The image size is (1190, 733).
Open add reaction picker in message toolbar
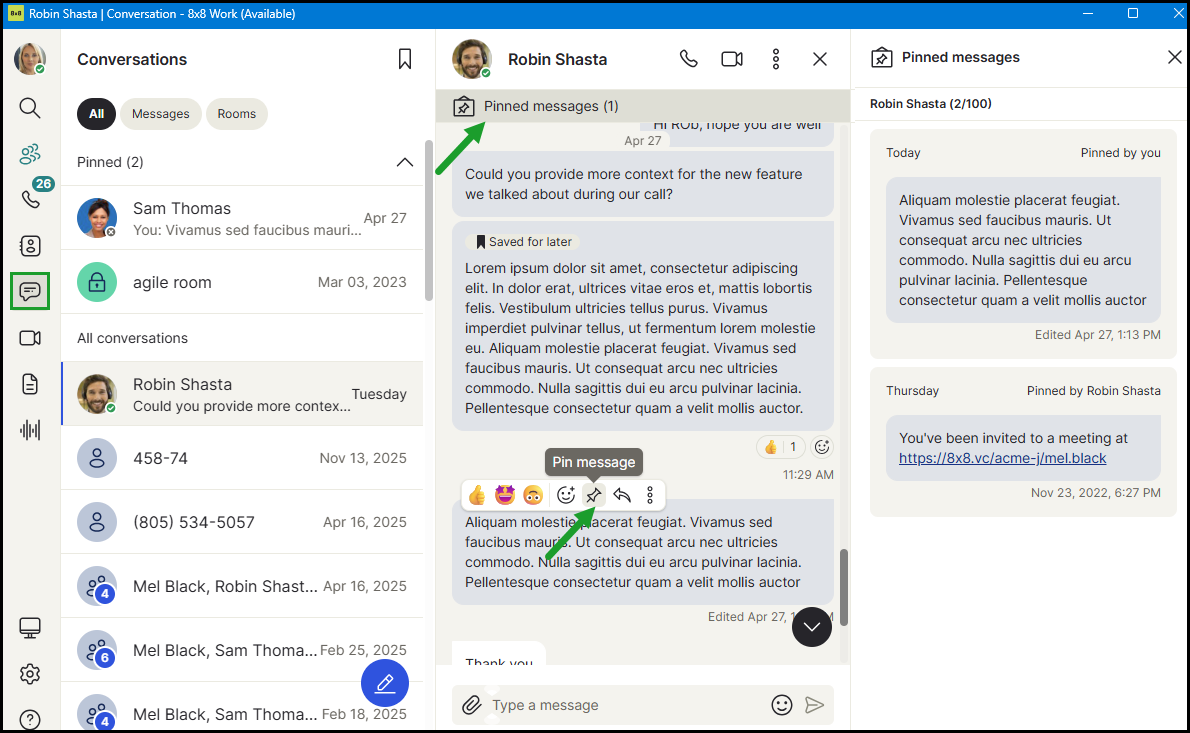pyautogui.click(x=565, y=495)
